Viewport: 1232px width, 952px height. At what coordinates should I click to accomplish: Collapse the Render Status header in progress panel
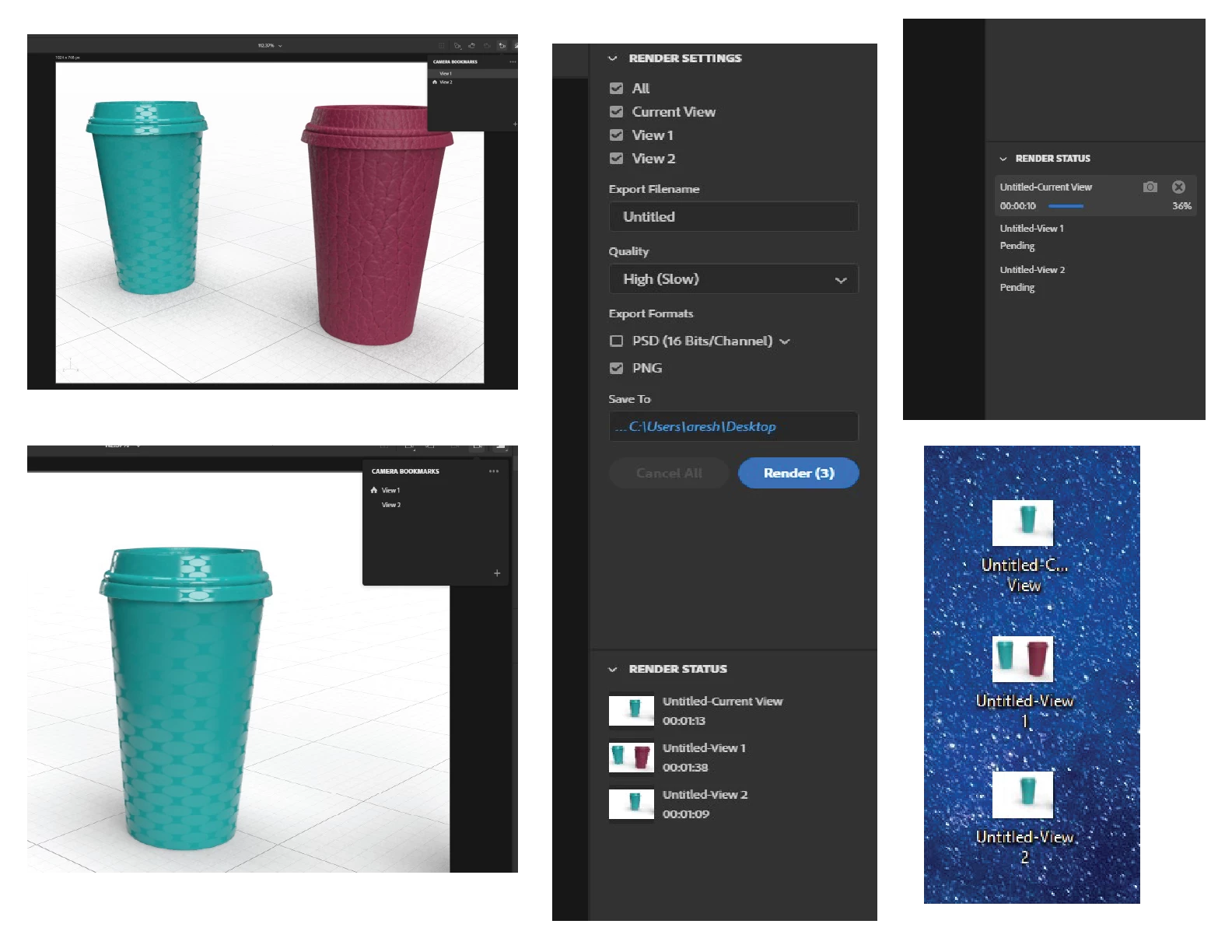point(1003,159)
